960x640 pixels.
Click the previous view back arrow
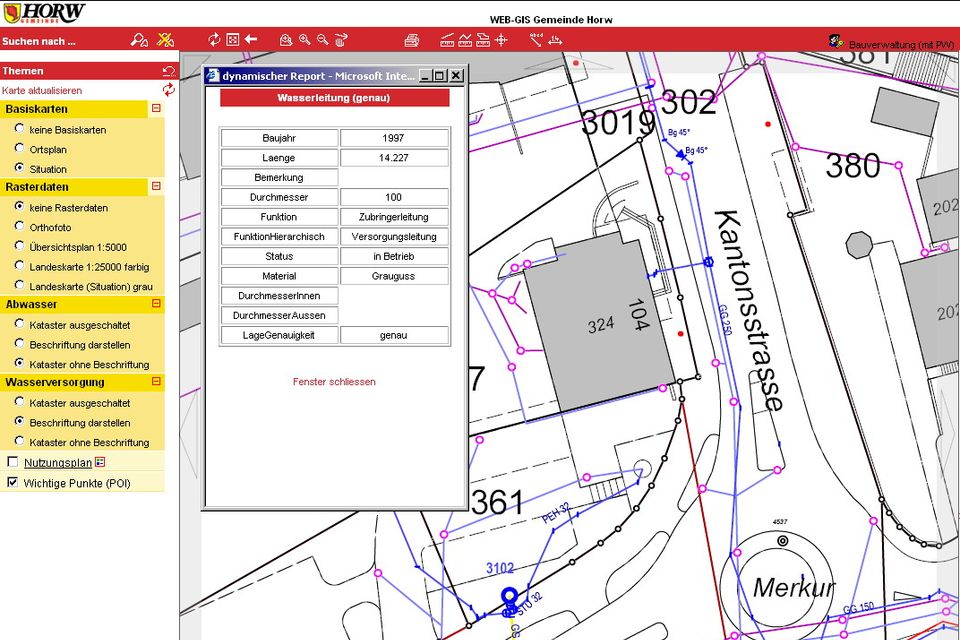coord(250,40)
